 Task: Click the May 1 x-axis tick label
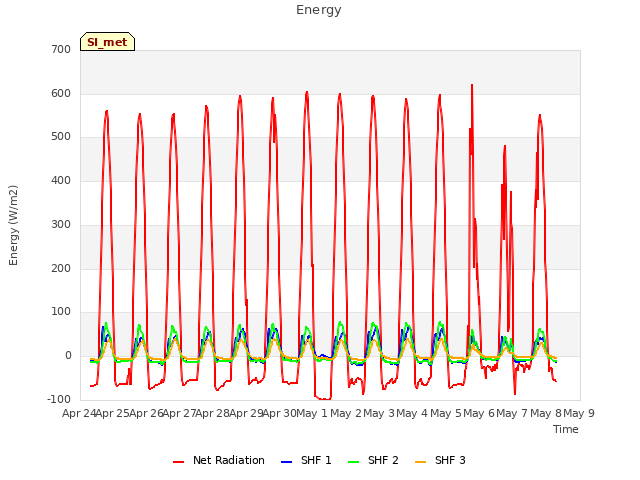312,413
